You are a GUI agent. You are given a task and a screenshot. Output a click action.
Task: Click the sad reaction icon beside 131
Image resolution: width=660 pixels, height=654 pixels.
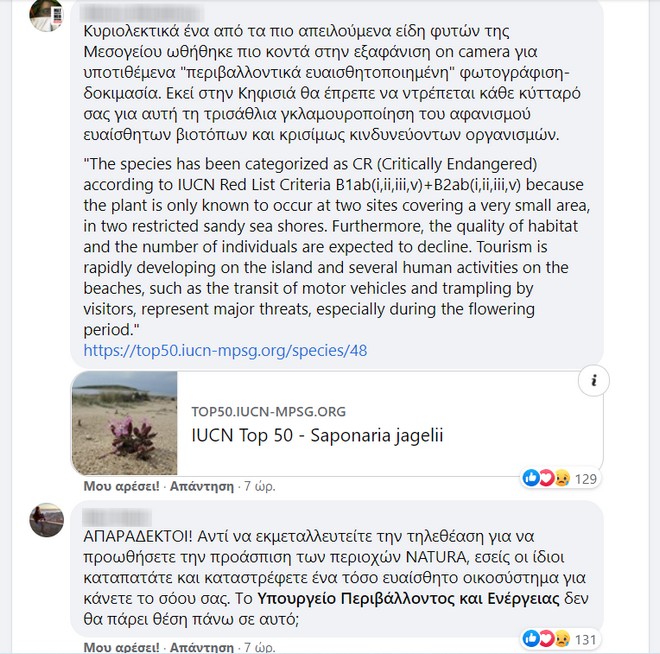pyautogui.click(x=562, y=639)
